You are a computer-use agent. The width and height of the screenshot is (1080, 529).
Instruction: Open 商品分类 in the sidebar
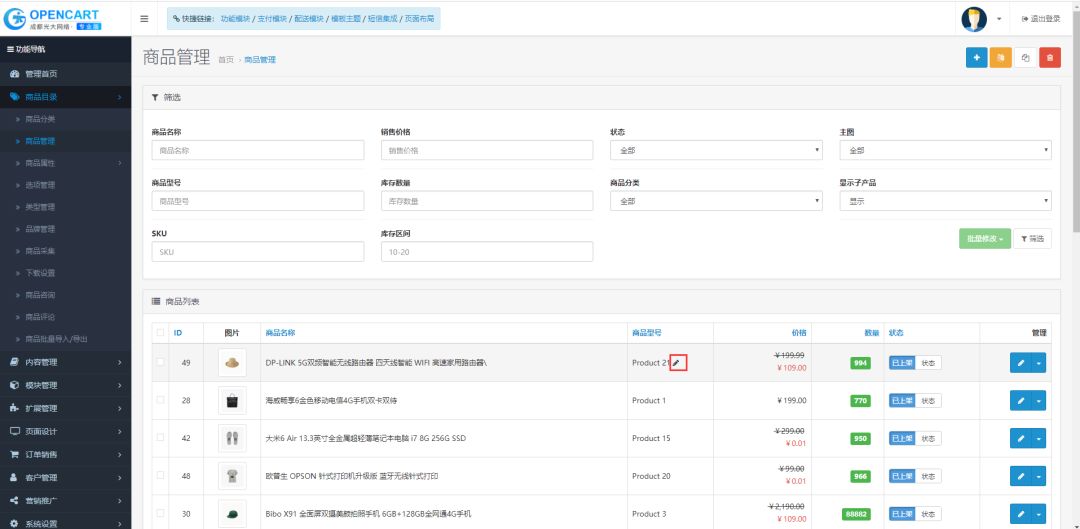[x=40, y=119]
